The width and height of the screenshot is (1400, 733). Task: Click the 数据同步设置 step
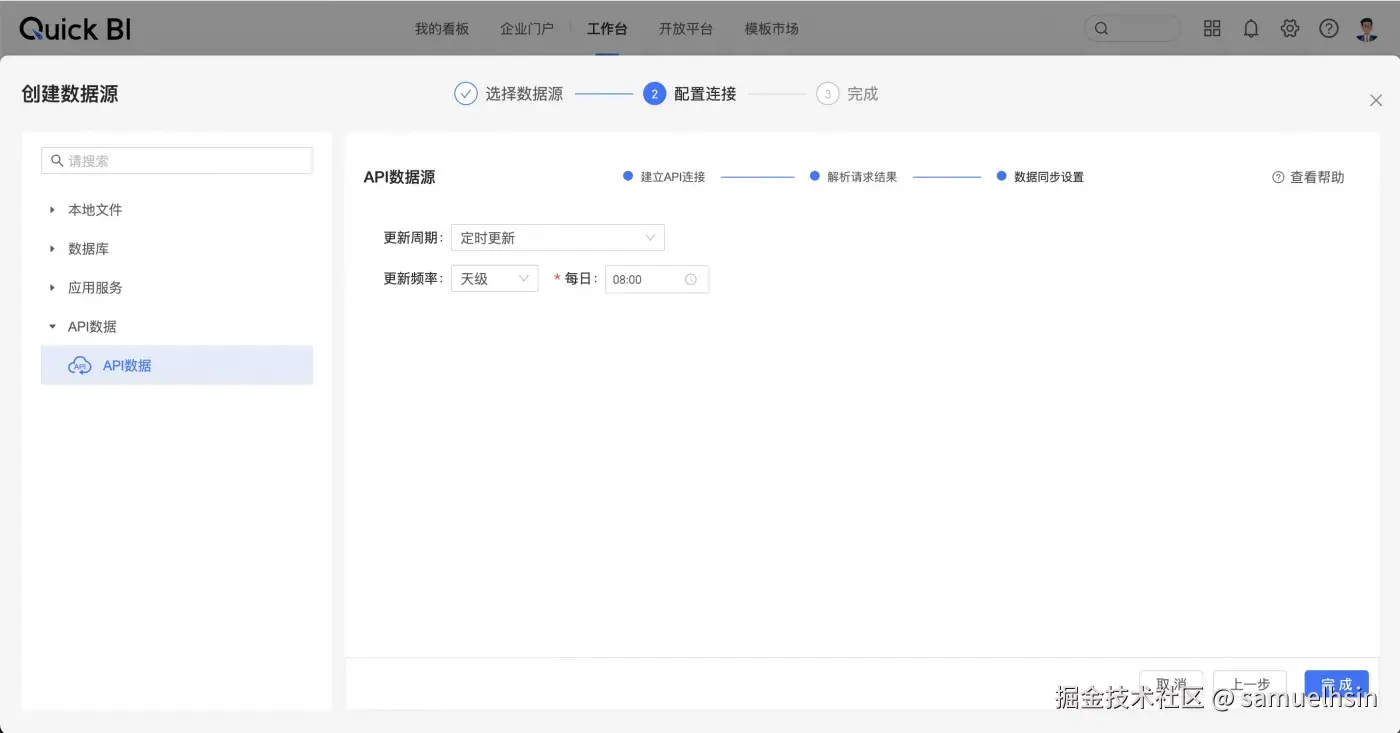(x=1040, y=177)
